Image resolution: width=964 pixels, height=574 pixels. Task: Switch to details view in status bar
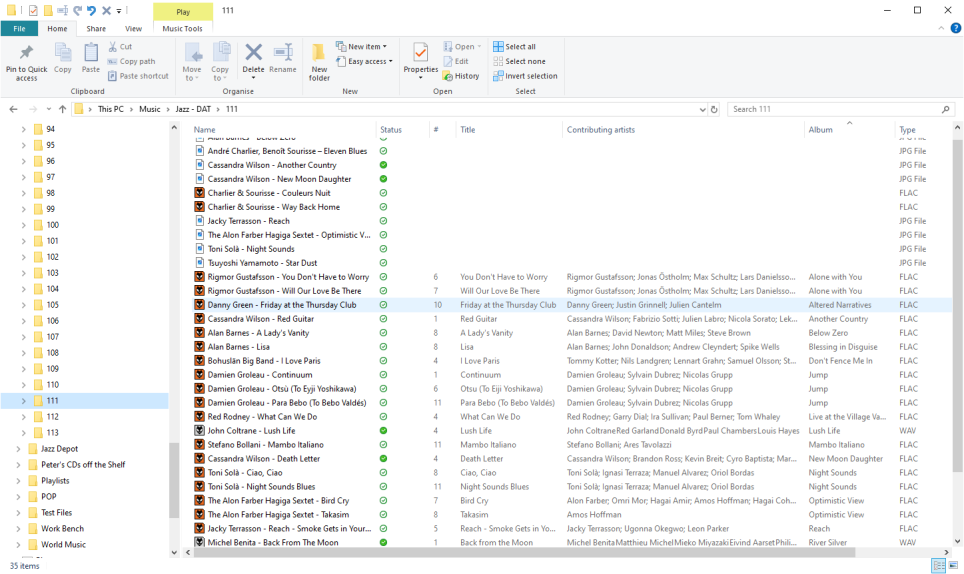(x=939, y=565)
